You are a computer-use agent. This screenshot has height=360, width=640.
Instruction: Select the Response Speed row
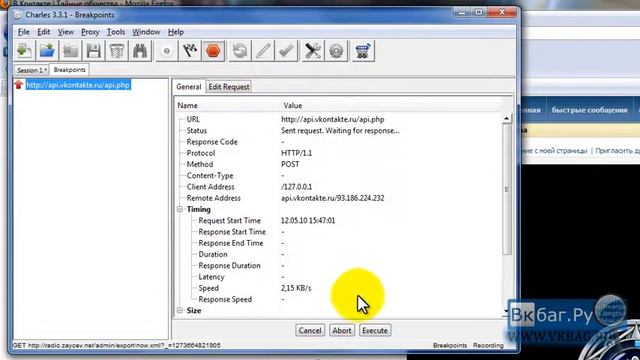coord(339,300)
